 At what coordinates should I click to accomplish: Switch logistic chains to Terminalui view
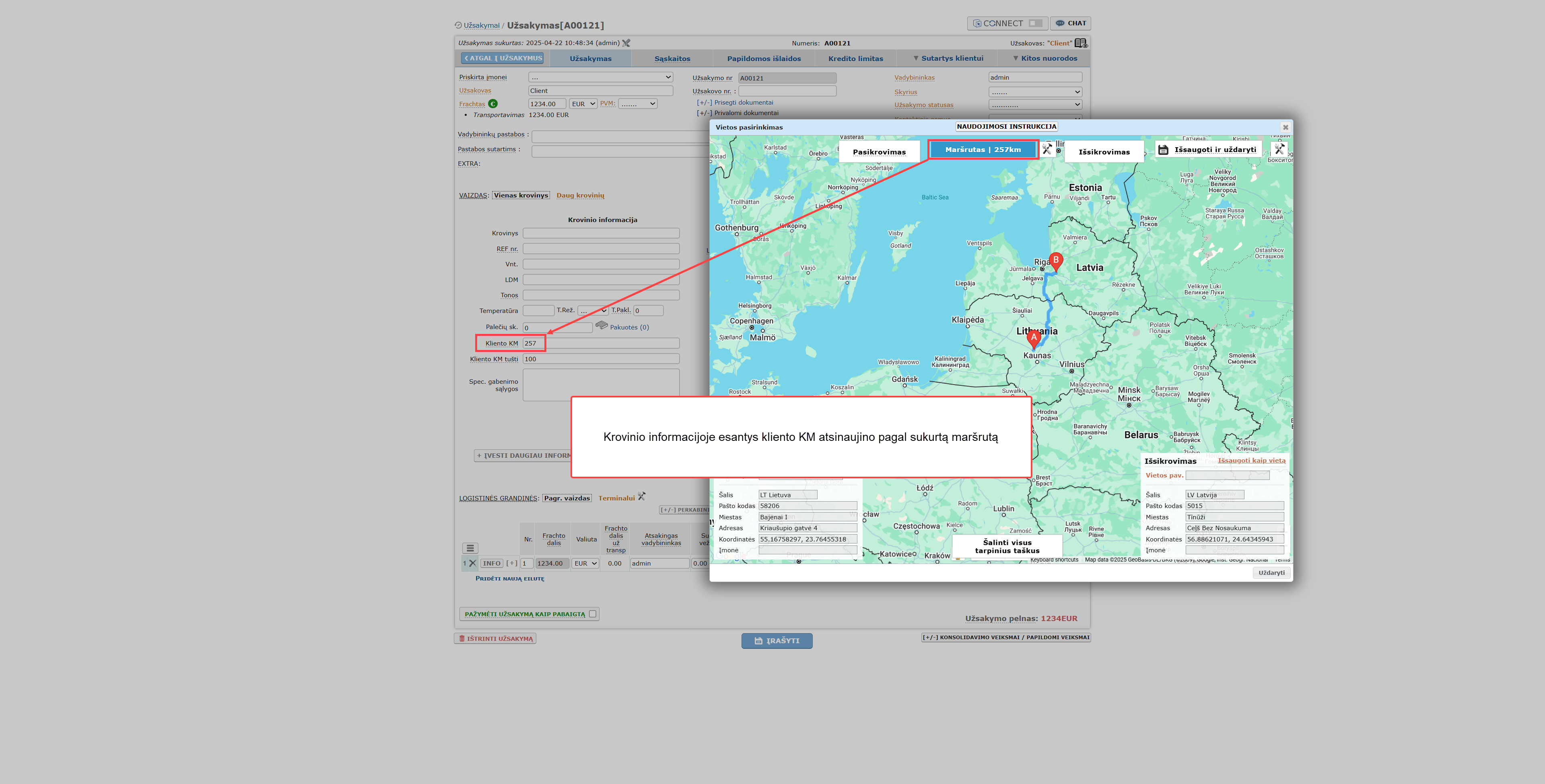pos(616,498)
